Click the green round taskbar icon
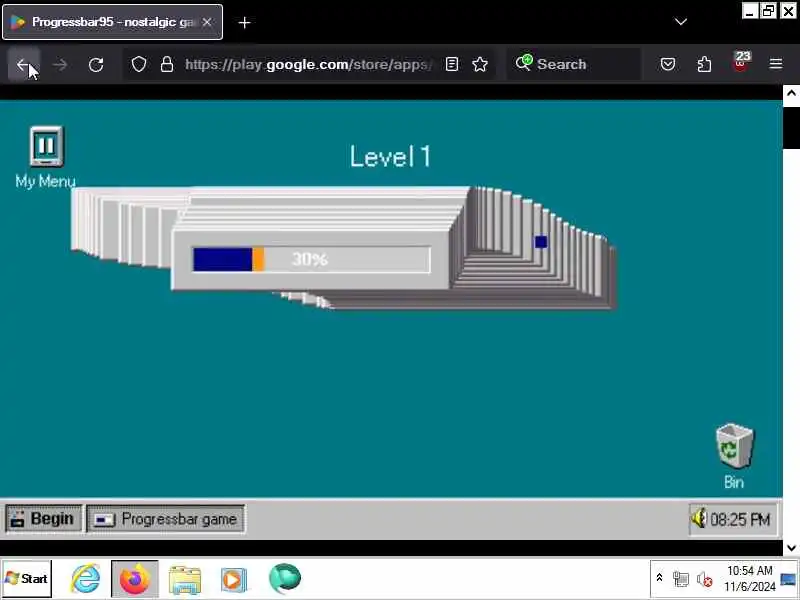This screenshot has height=600, width=800. pyautogui.click(x=285, y=579)
